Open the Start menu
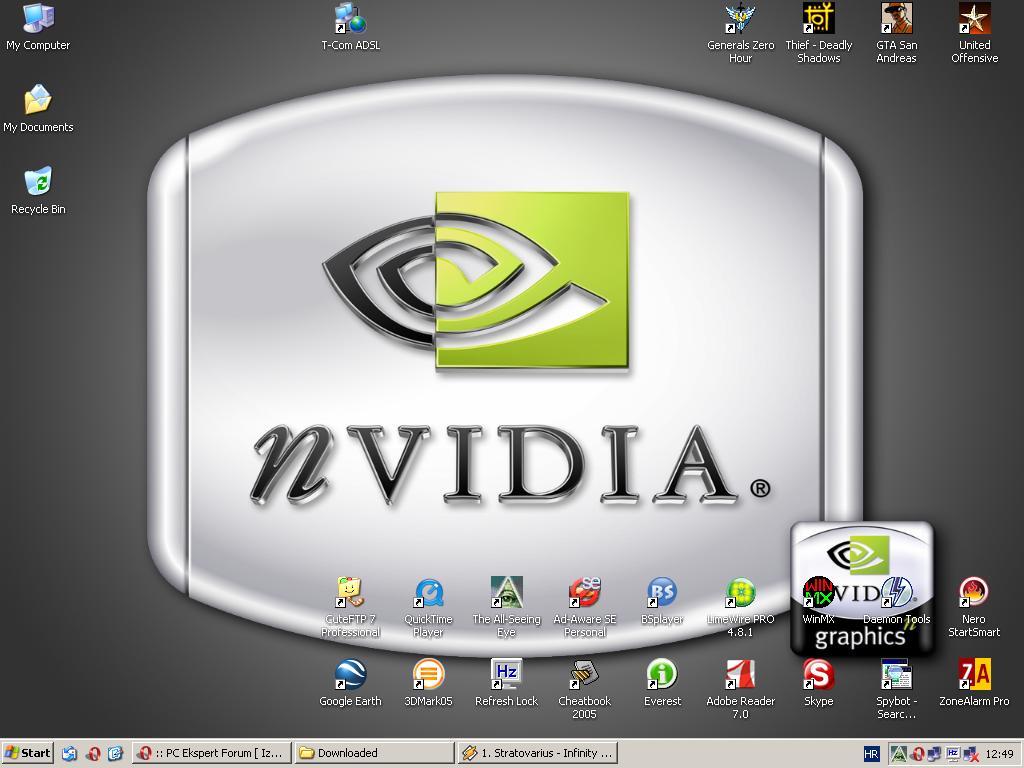The image size is (1024, 768). coord(27,753)
